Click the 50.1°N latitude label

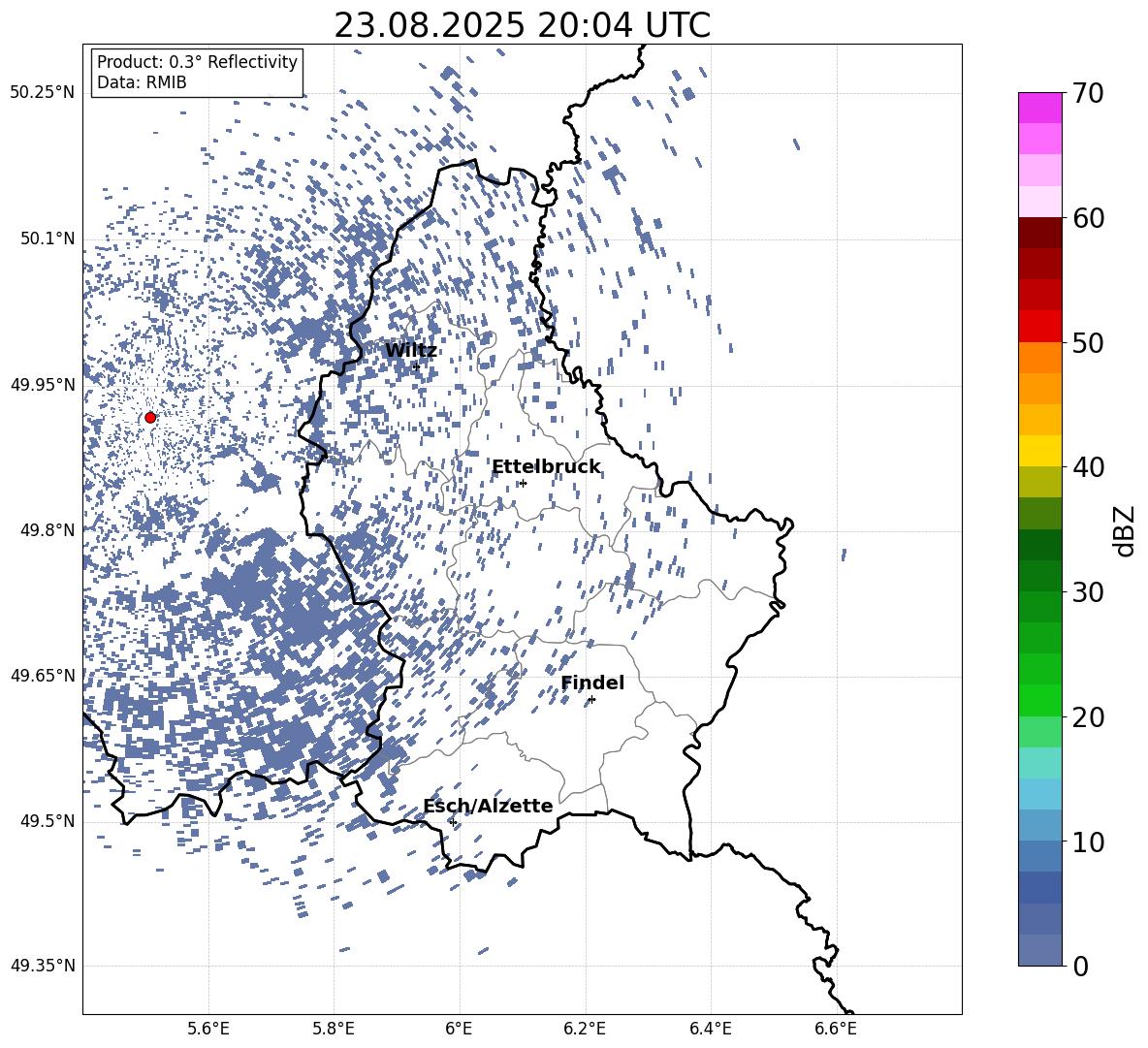coord(47,238)
